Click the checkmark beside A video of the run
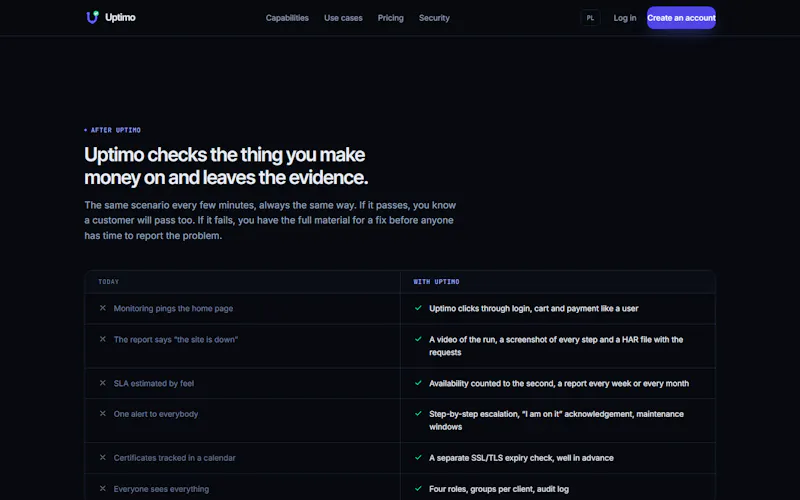 pyautogui.click(x=418, y=339)
